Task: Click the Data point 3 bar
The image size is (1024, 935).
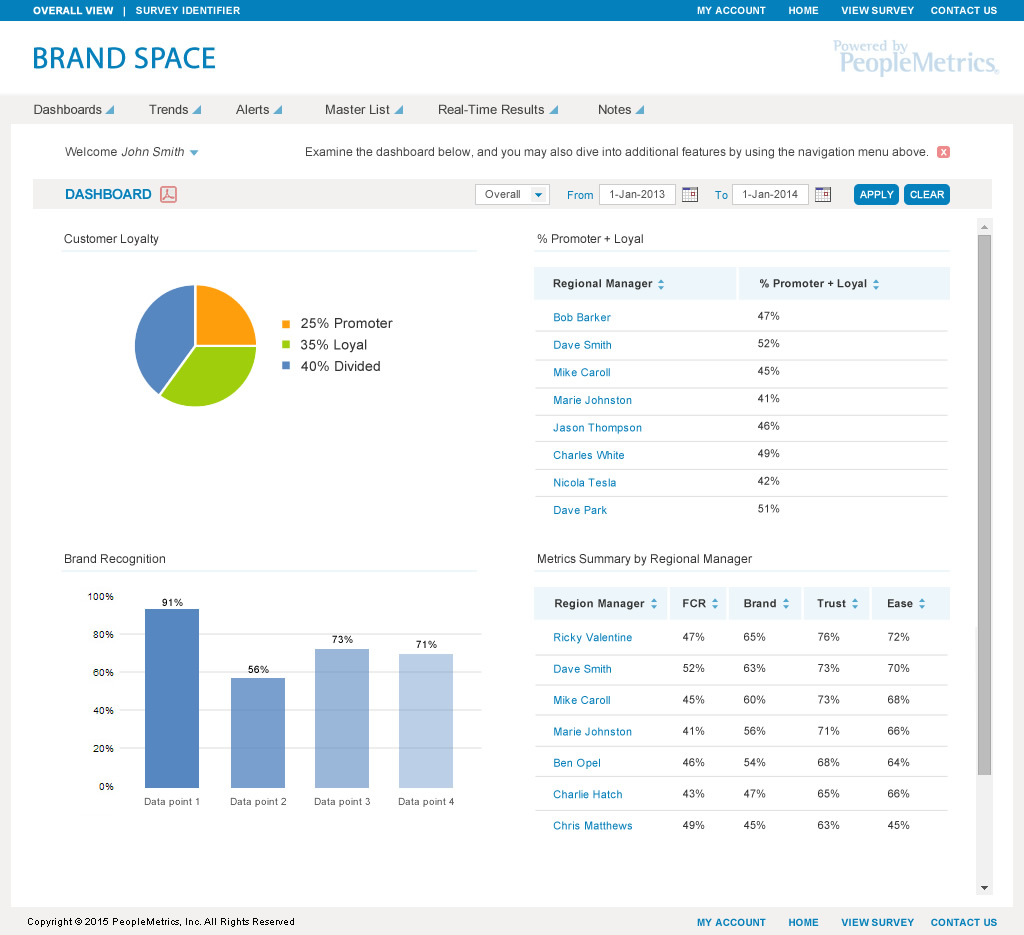Action: 342,718
